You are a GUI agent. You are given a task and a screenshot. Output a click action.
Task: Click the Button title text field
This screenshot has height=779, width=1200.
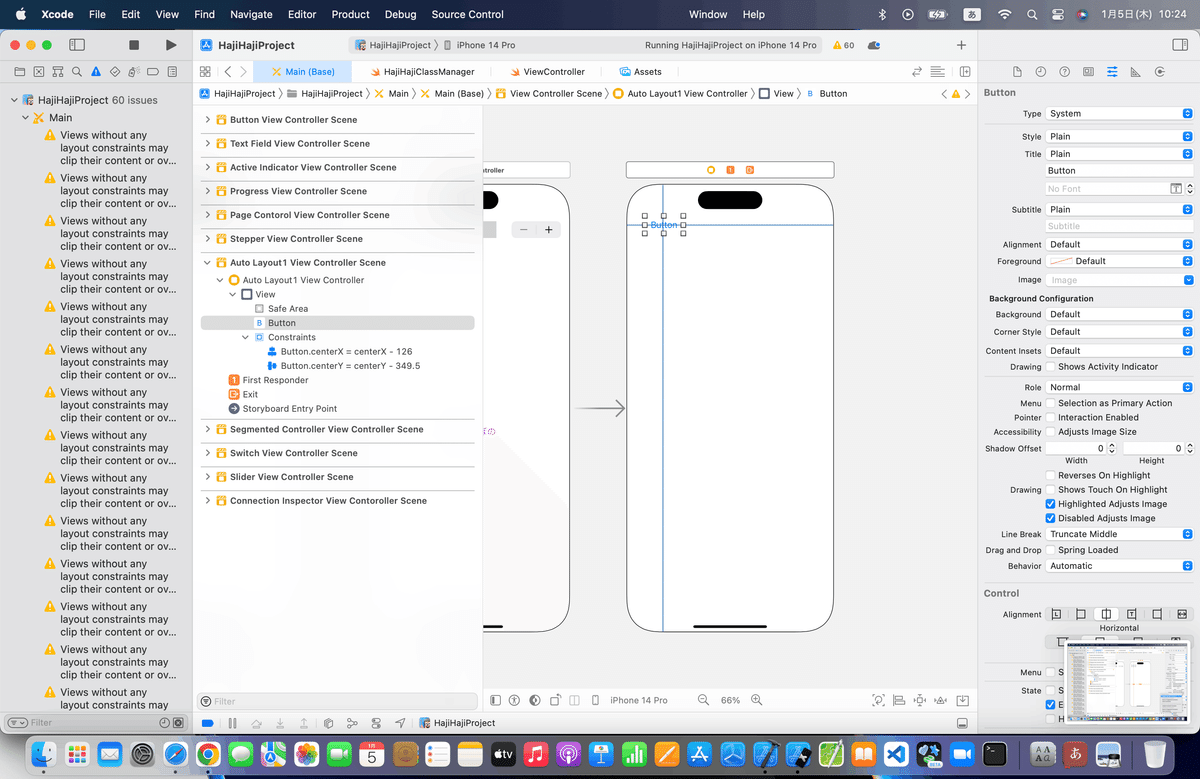1119,171
